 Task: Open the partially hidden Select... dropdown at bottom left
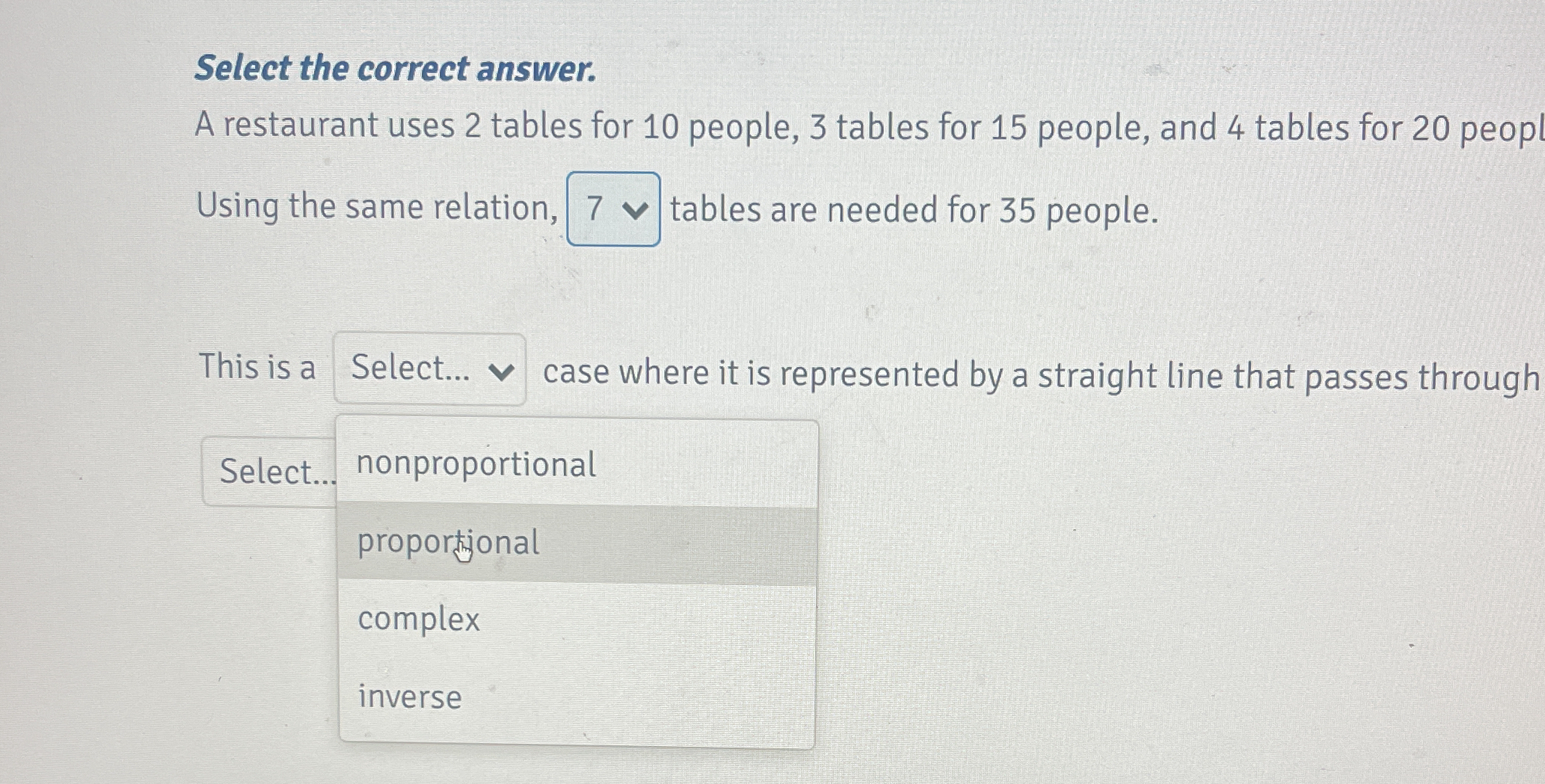(x=270, y=472)
